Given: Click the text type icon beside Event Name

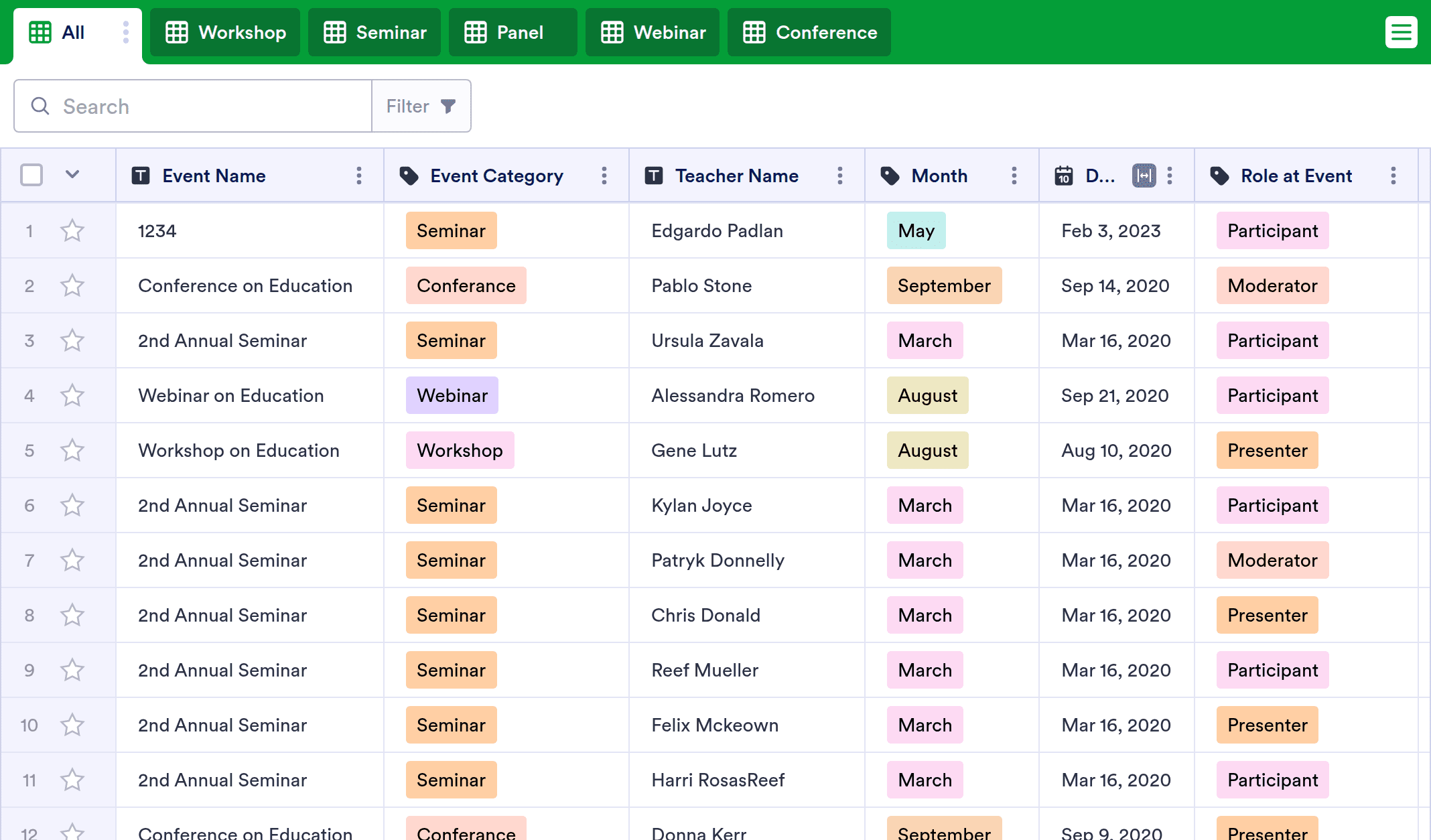Looking at the screenshot, I should (141, 176).
